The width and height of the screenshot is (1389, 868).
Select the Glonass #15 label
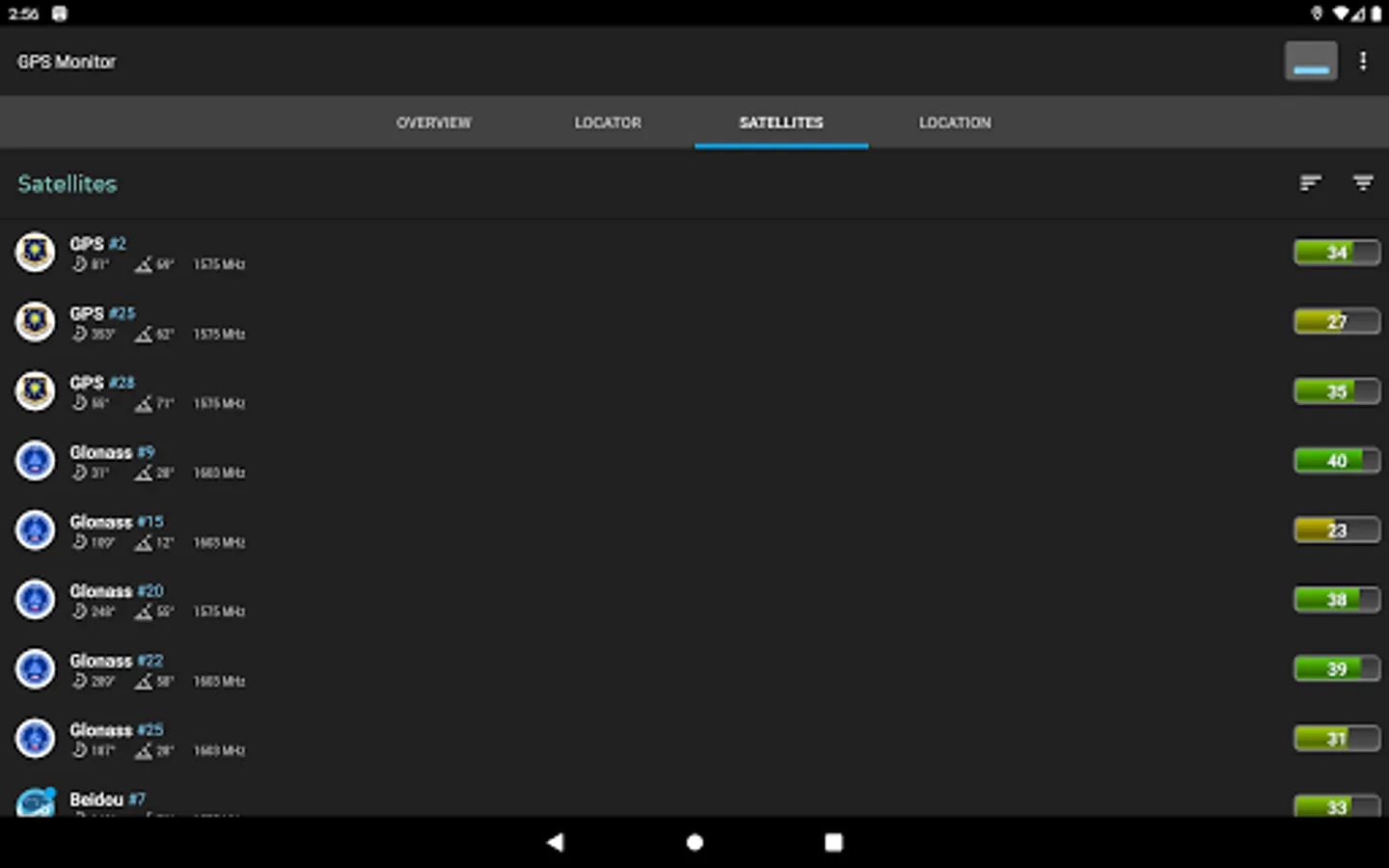pyautogui.click(x=117, y=521)
